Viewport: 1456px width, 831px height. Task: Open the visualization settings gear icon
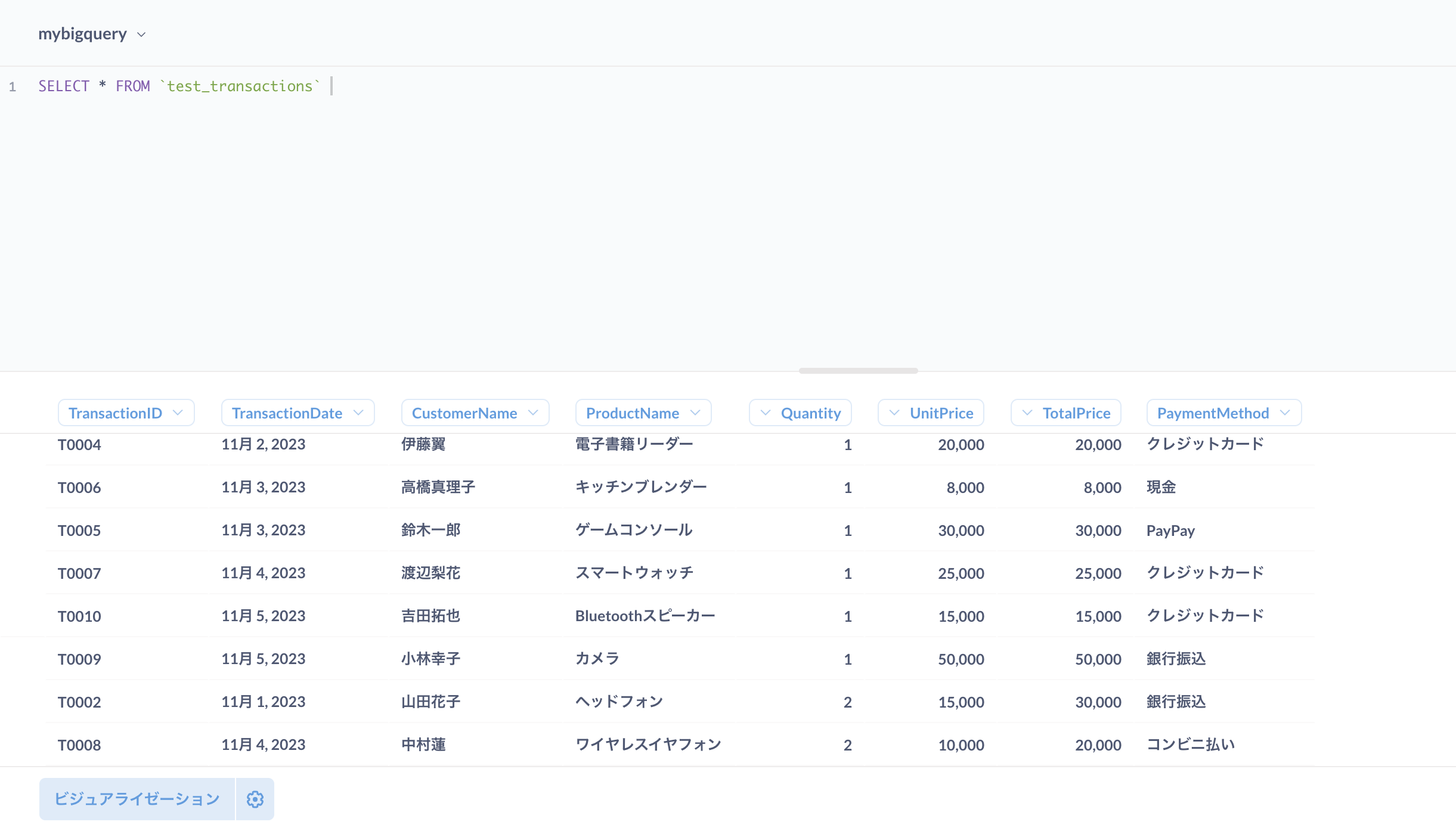click(255, 799)
